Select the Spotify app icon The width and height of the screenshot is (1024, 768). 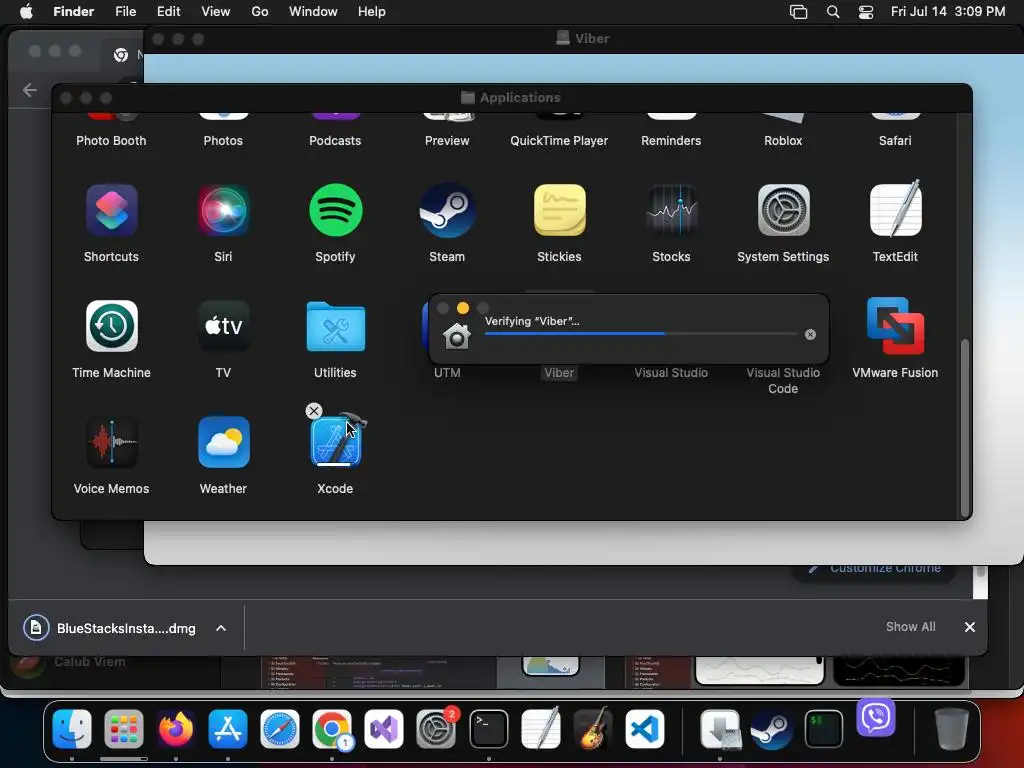(335, 210)
